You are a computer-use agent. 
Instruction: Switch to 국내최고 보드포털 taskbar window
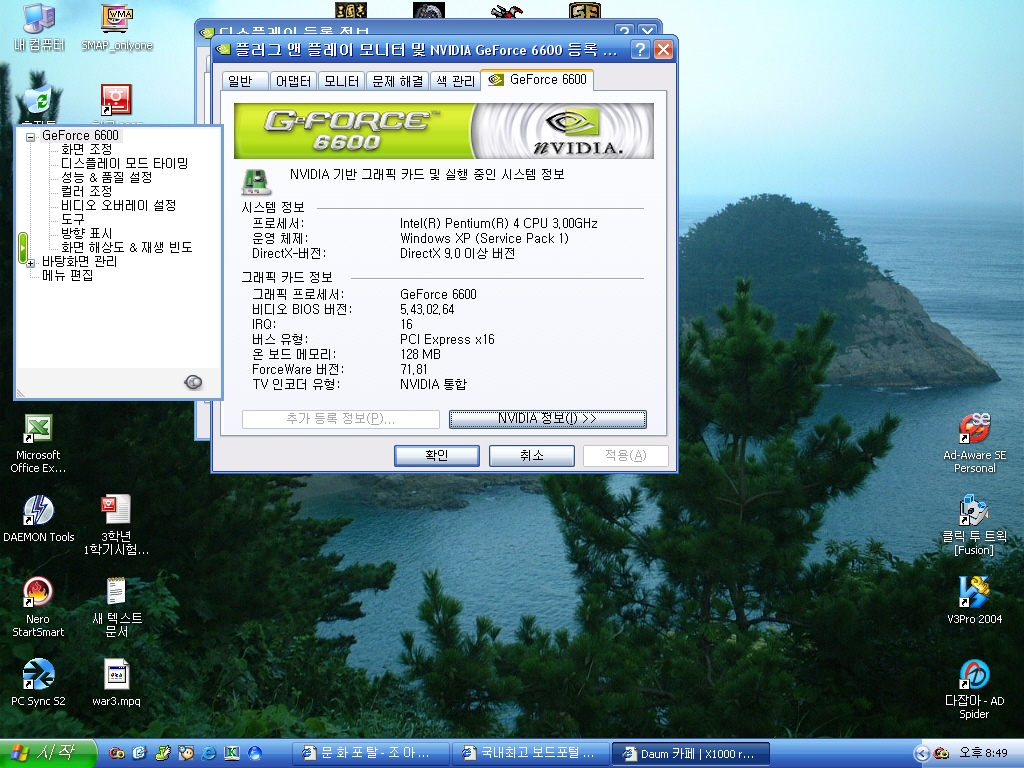[530, 754]
